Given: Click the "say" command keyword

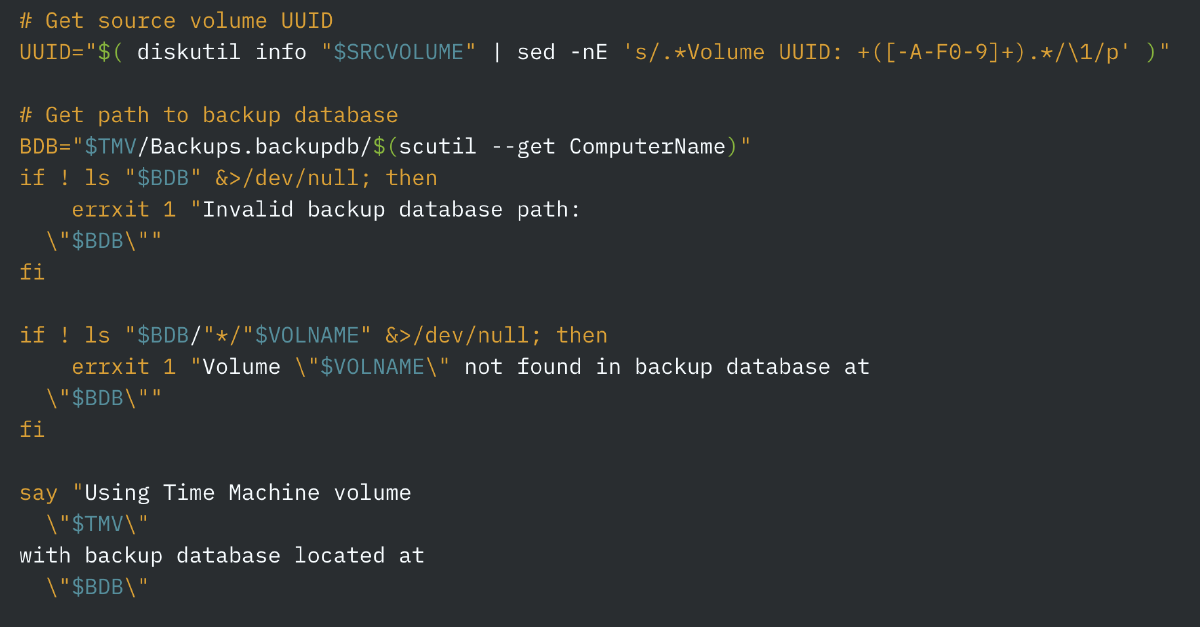Looking at the screenshot, I should (x=39, y=493).
